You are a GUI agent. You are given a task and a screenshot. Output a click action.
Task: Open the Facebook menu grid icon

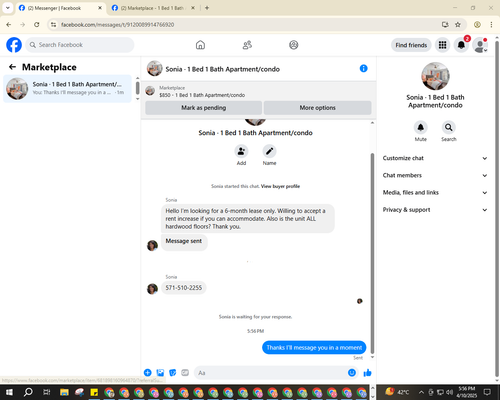tap(442, 45)
